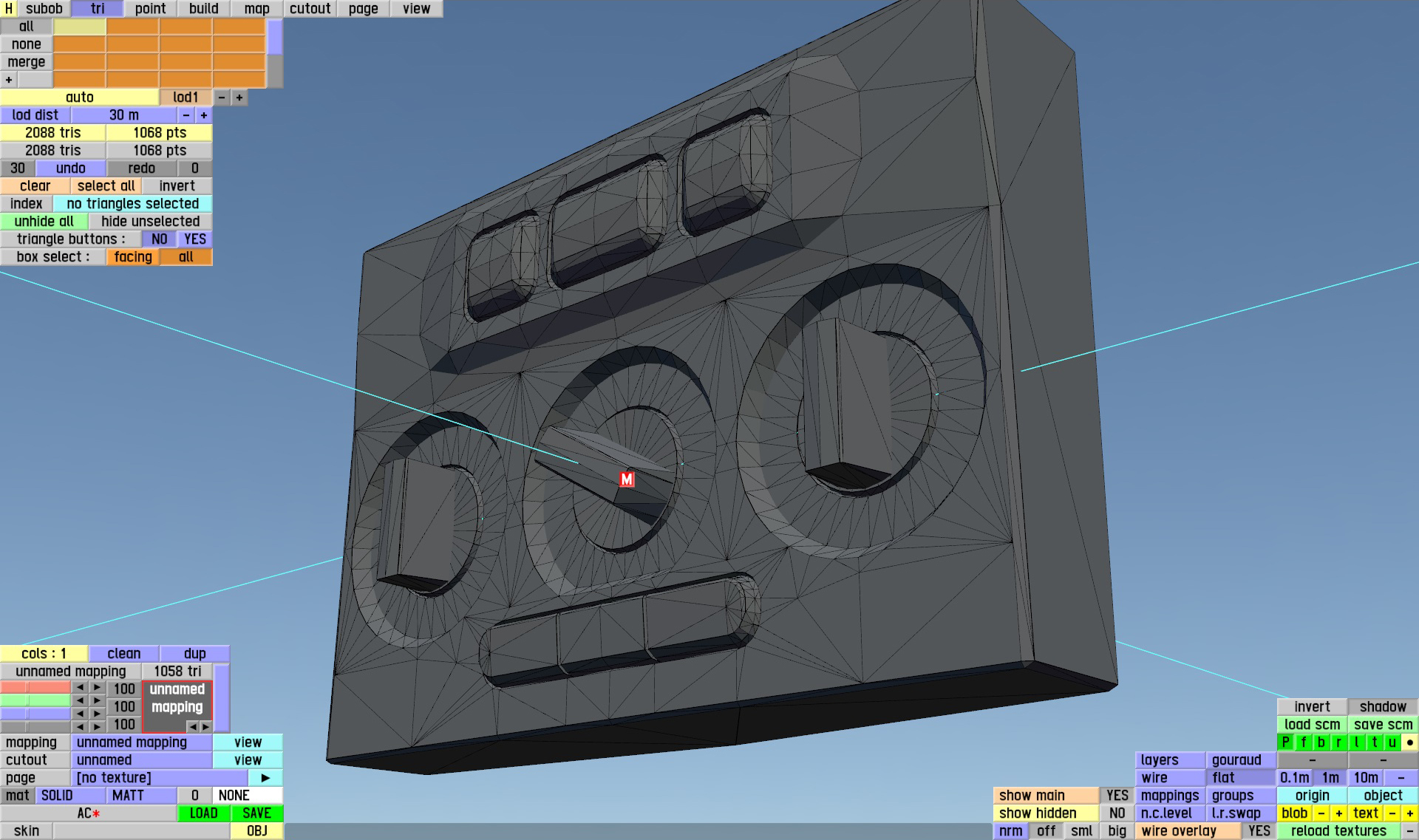Open the build menu tab
Screen dimensions: 1419x840
203,9
